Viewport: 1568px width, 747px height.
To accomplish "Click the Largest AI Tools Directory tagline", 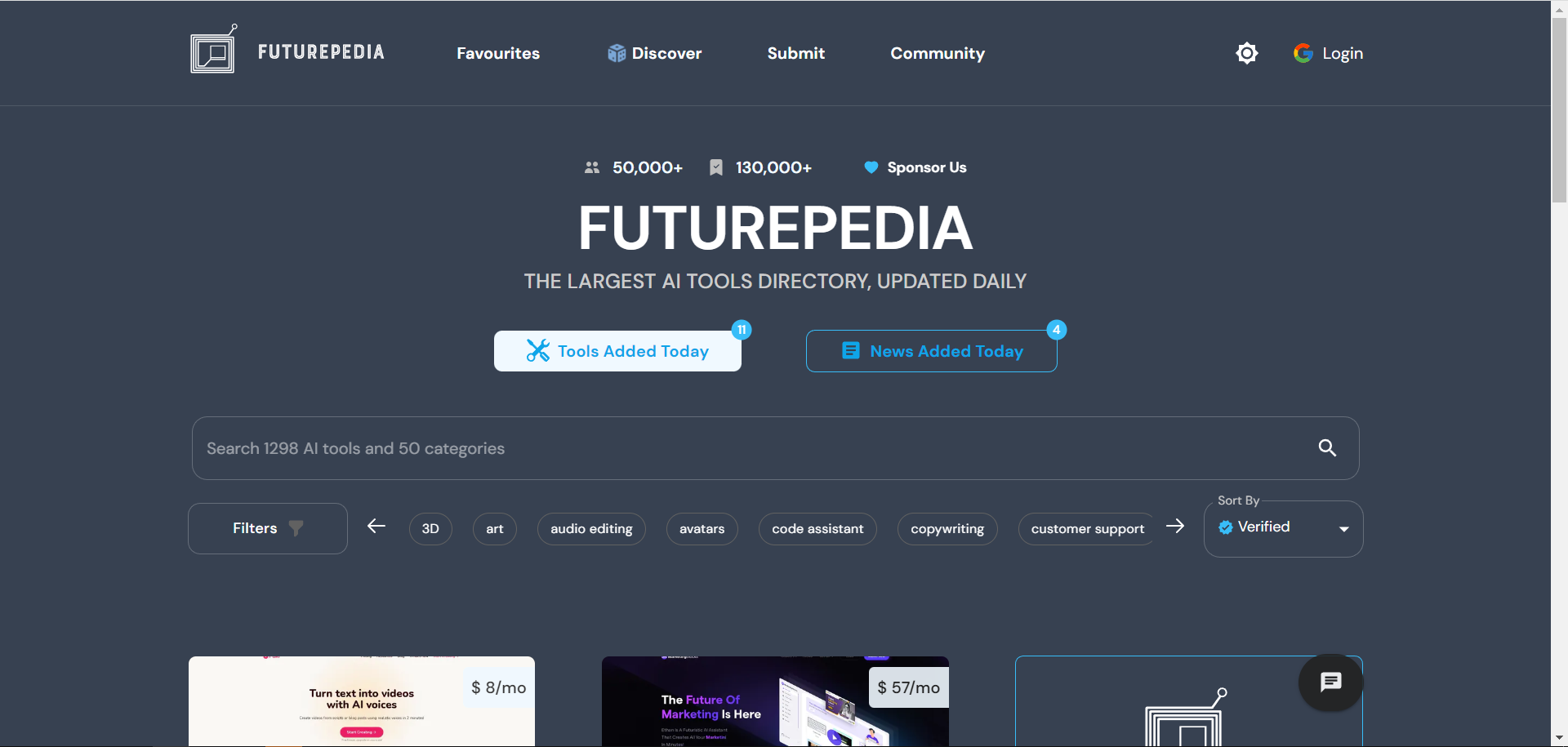I will 775,282.
